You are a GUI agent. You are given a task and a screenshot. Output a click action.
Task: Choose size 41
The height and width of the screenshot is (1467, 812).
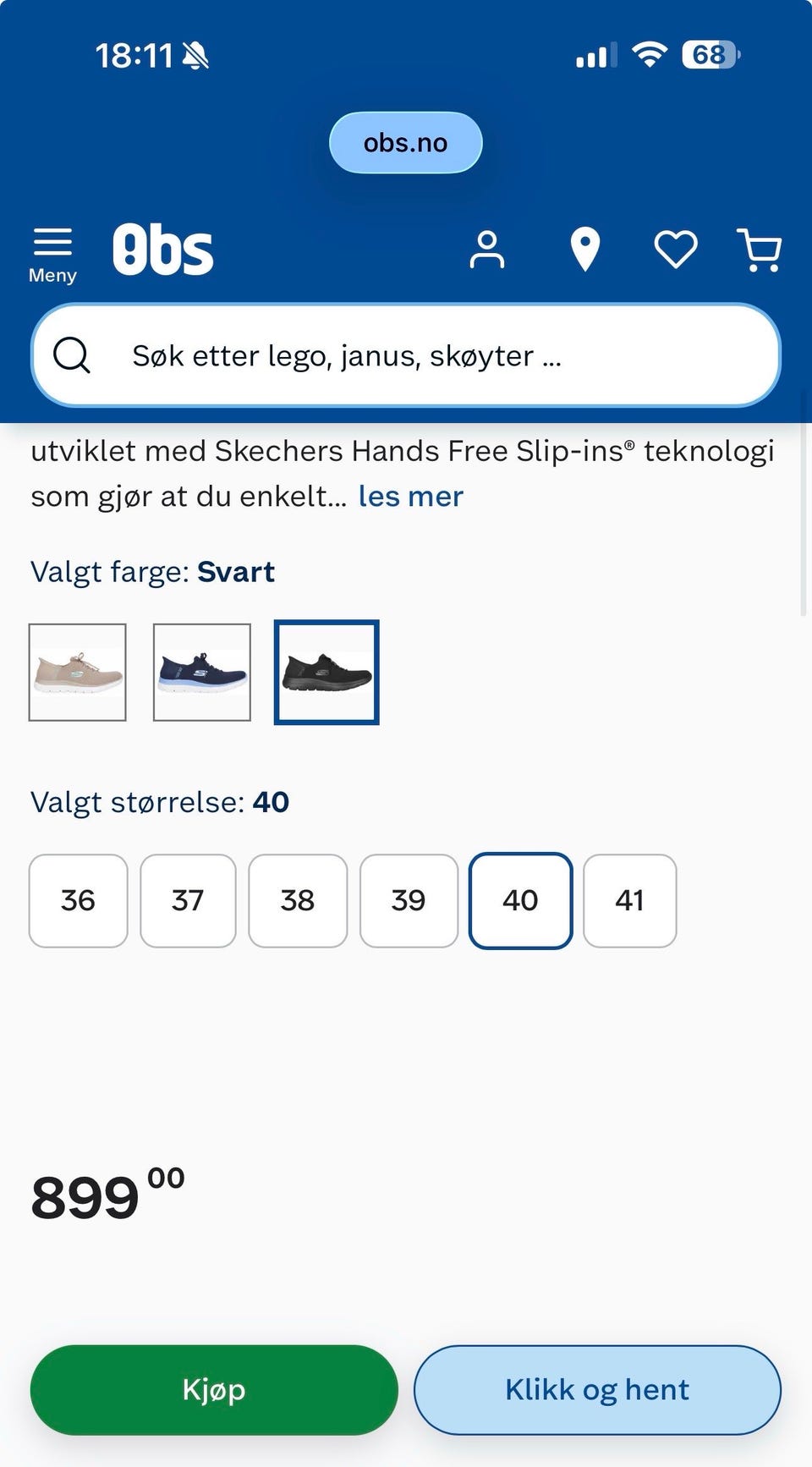point(629,900)
